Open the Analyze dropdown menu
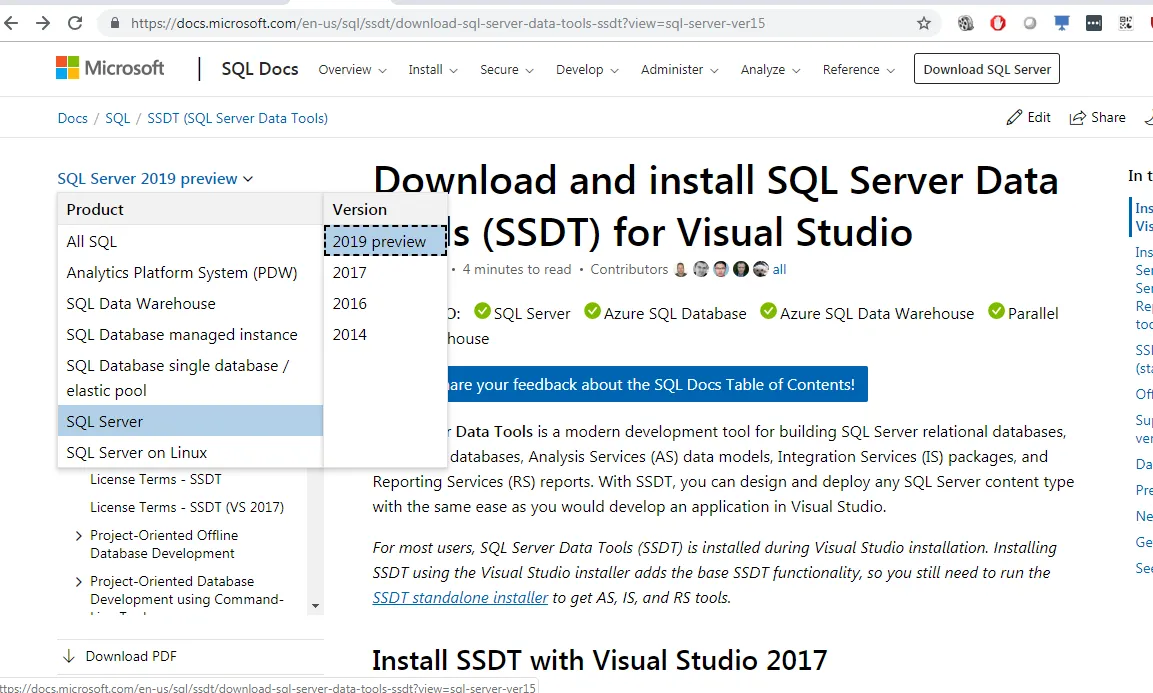1153x693 pixels. tap(770, 69)
